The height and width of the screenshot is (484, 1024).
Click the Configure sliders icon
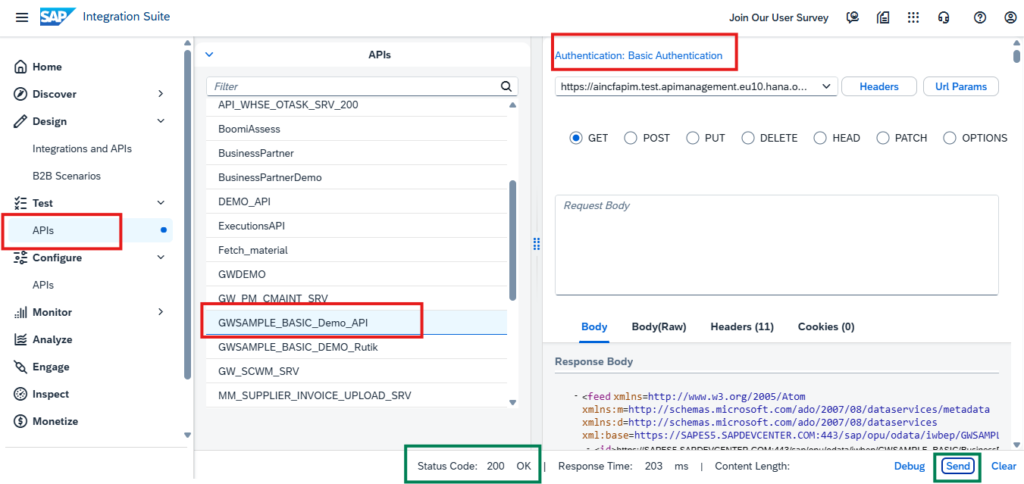(x=20, y=257)
